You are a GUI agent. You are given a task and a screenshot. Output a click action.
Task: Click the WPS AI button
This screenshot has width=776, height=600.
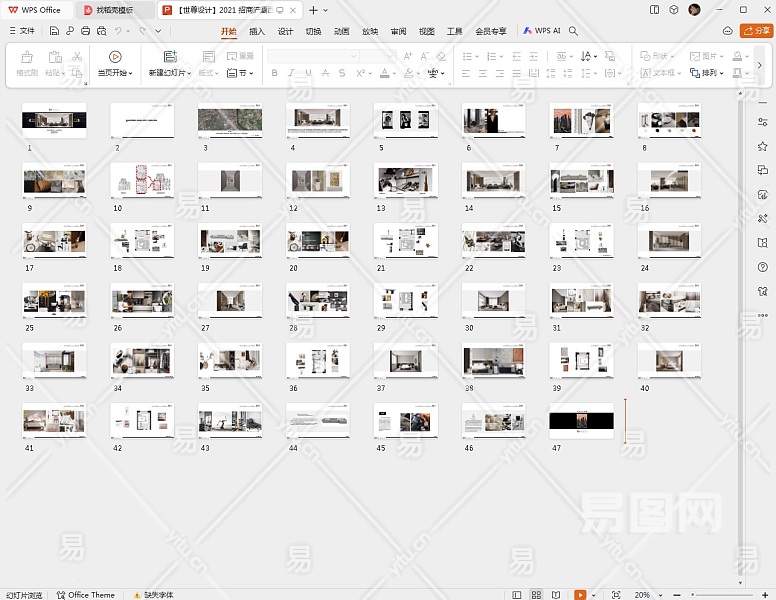pyautogui.click(x=542, y=31)
